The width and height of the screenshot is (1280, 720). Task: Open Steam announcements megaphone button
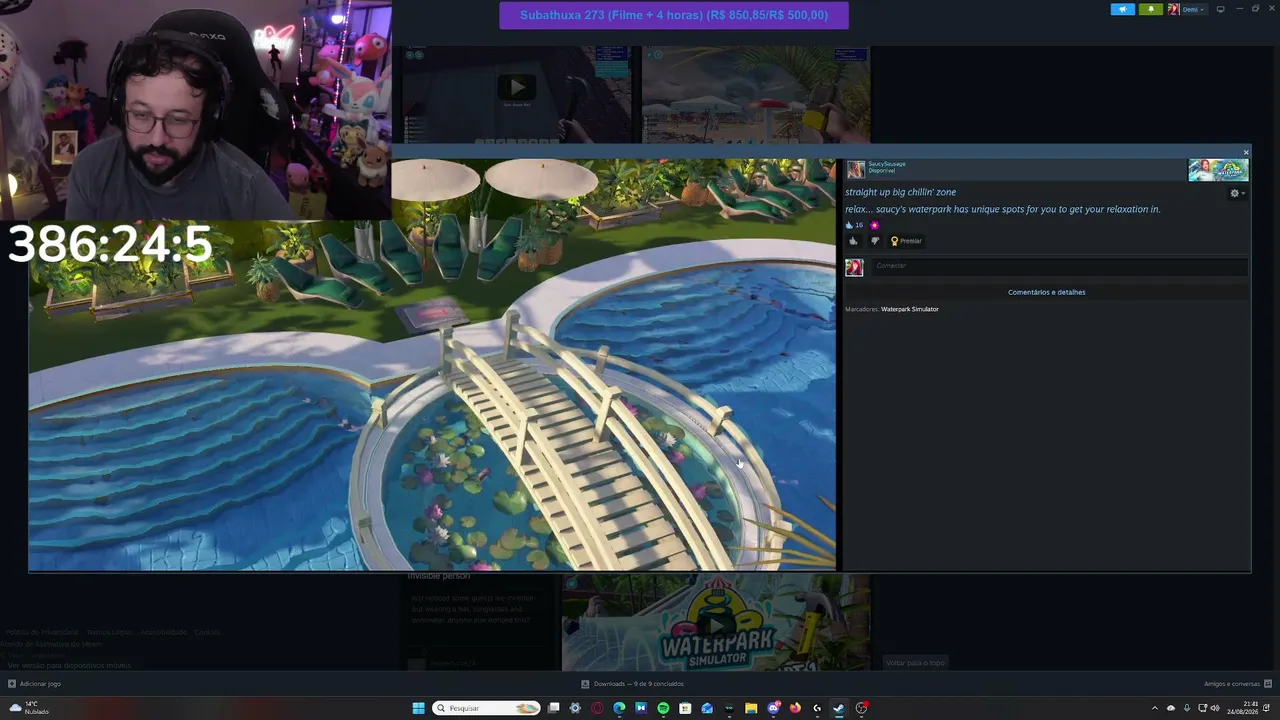1123,9
